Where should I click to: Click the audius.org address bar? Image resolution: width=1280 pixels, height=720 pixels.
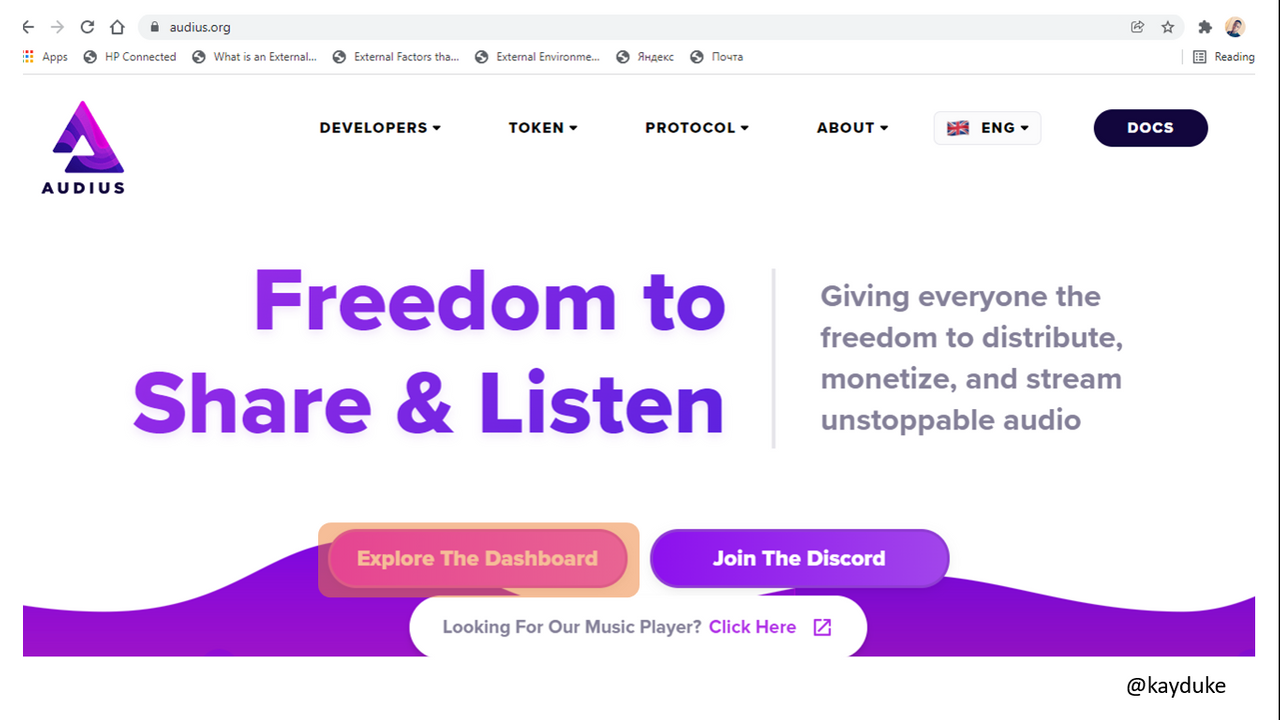click(640, 27)
